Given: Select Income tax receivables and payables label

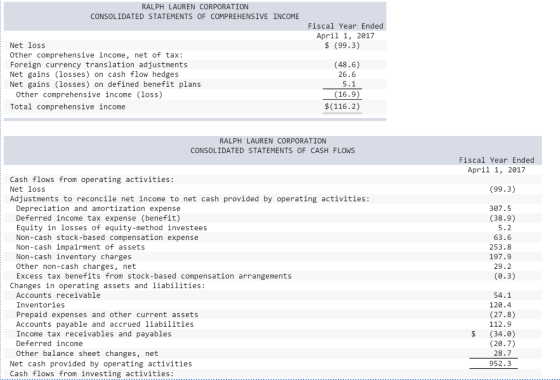Looking at the screenshot, I should tap(94, 334).
